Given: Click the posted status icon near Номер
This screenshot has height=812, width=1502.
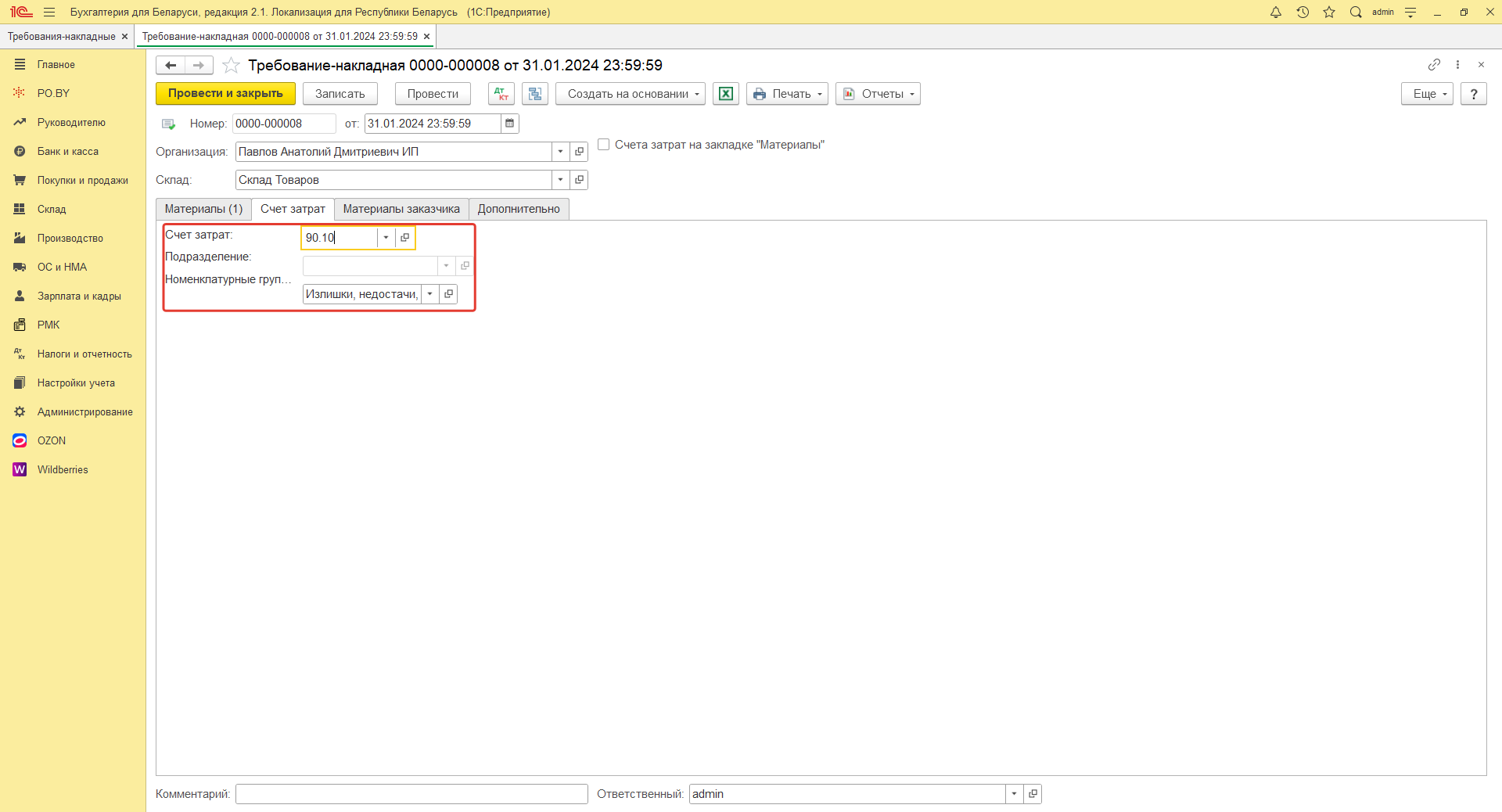Looking at the screenshot, I should (x=168, y=124).
